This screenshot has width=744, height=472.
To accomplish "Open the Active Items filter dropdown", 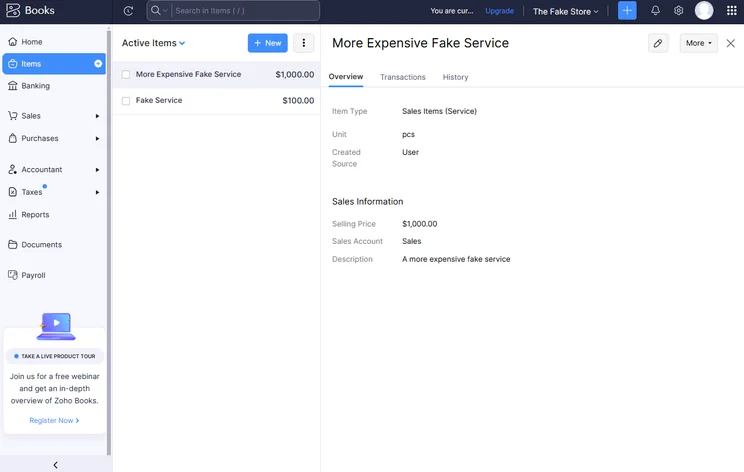I will (x=153, y=43).
